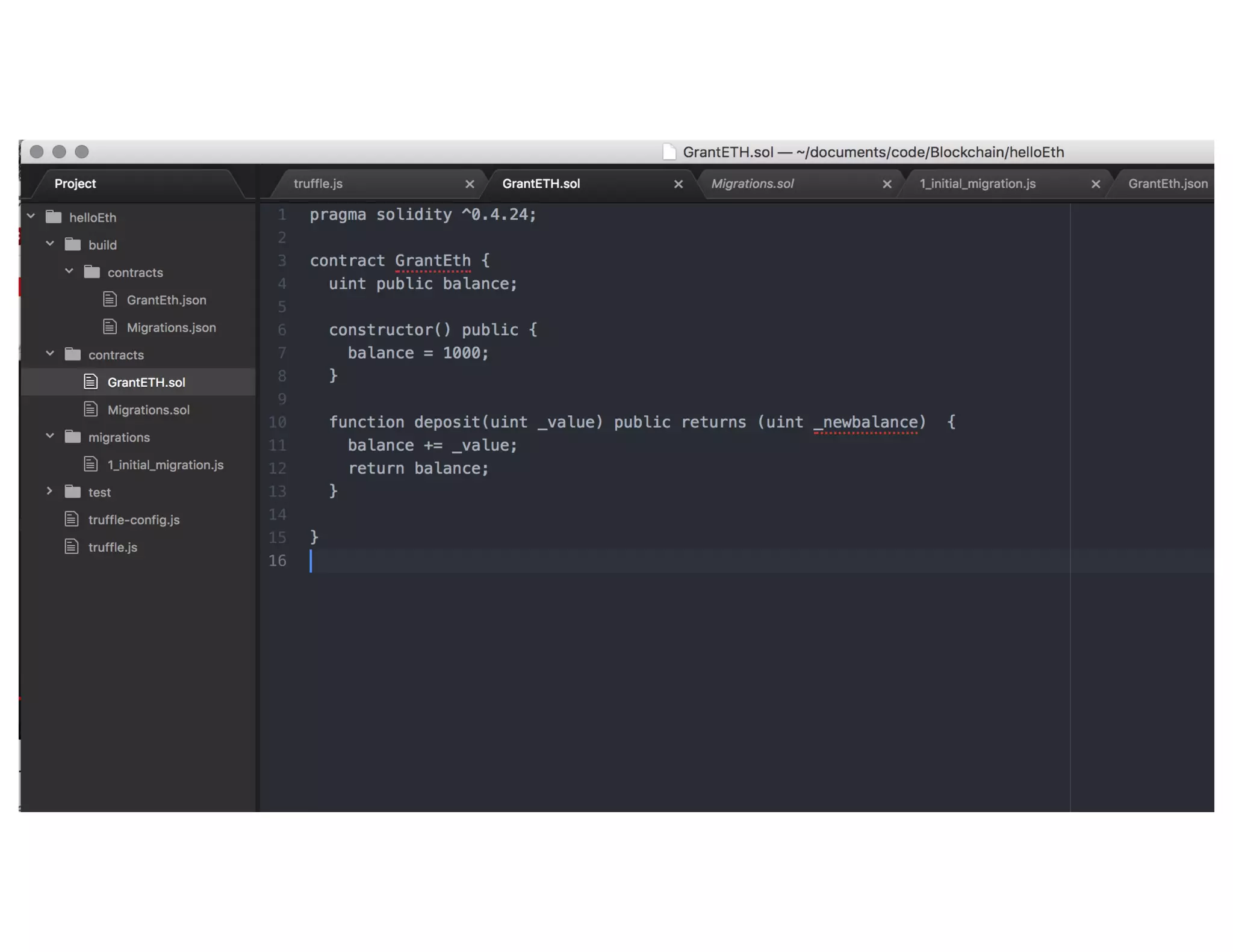The width and height of the screenshot is (1233, 952).
Task: Click line number 10 in the gutter
Action: 277,422
